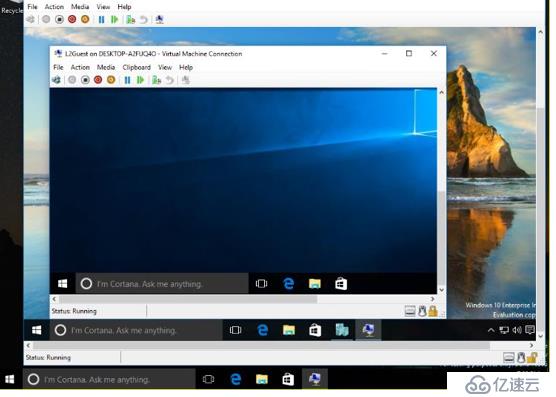
Task: Click L2Guest window vertical scrollbar down arrow
Action: 441,290
